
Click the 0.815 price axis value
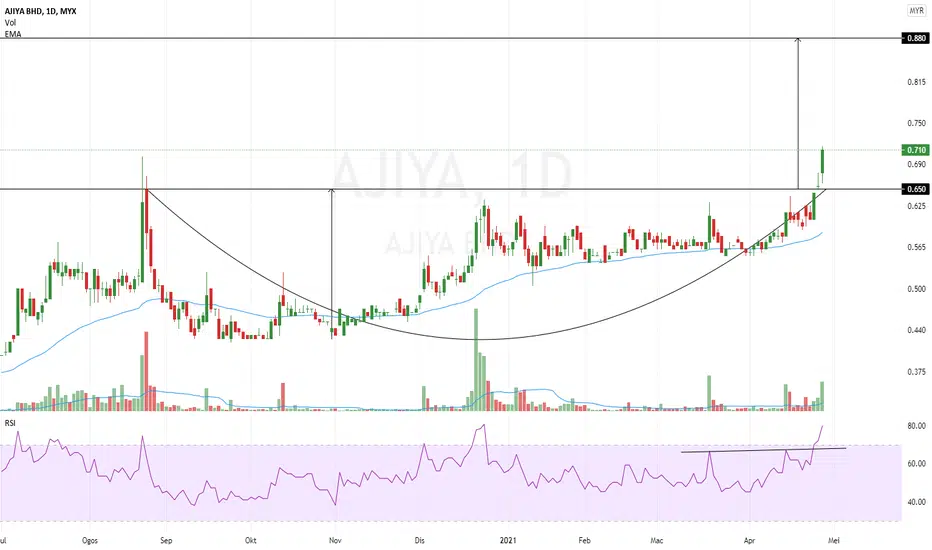tap(916, 82)
